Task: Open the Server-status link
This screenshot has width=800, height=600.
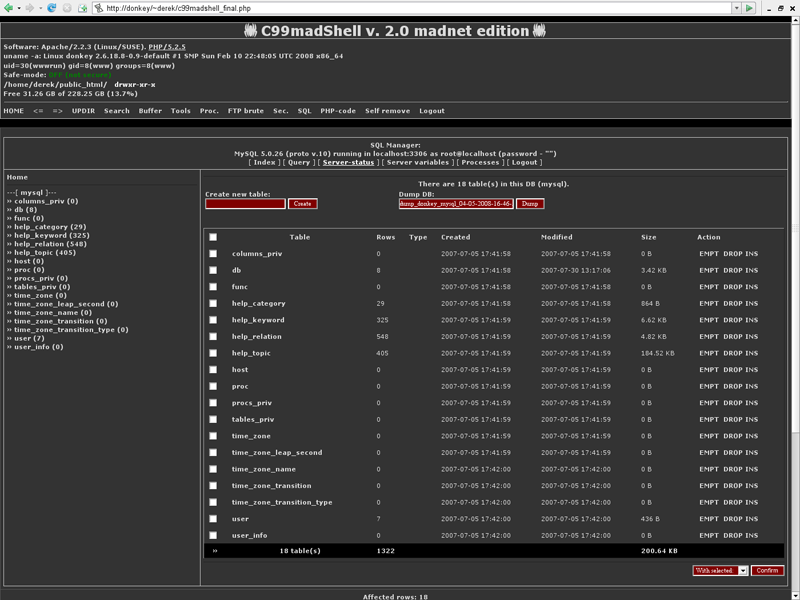Action: pyautogui.click(x=348, y=162)
